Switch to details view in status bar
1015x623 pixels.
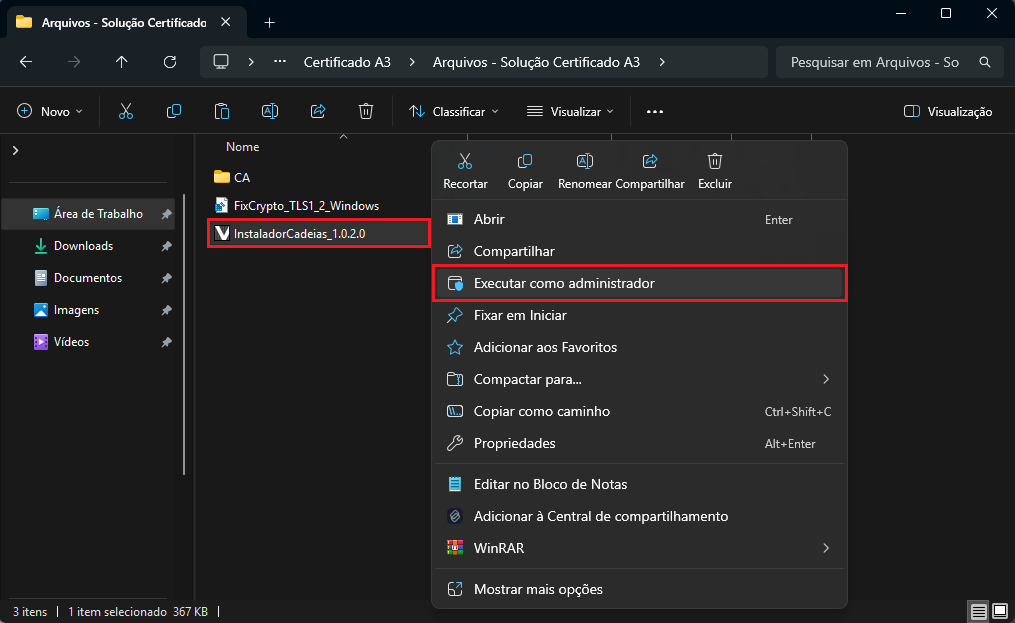979,611
